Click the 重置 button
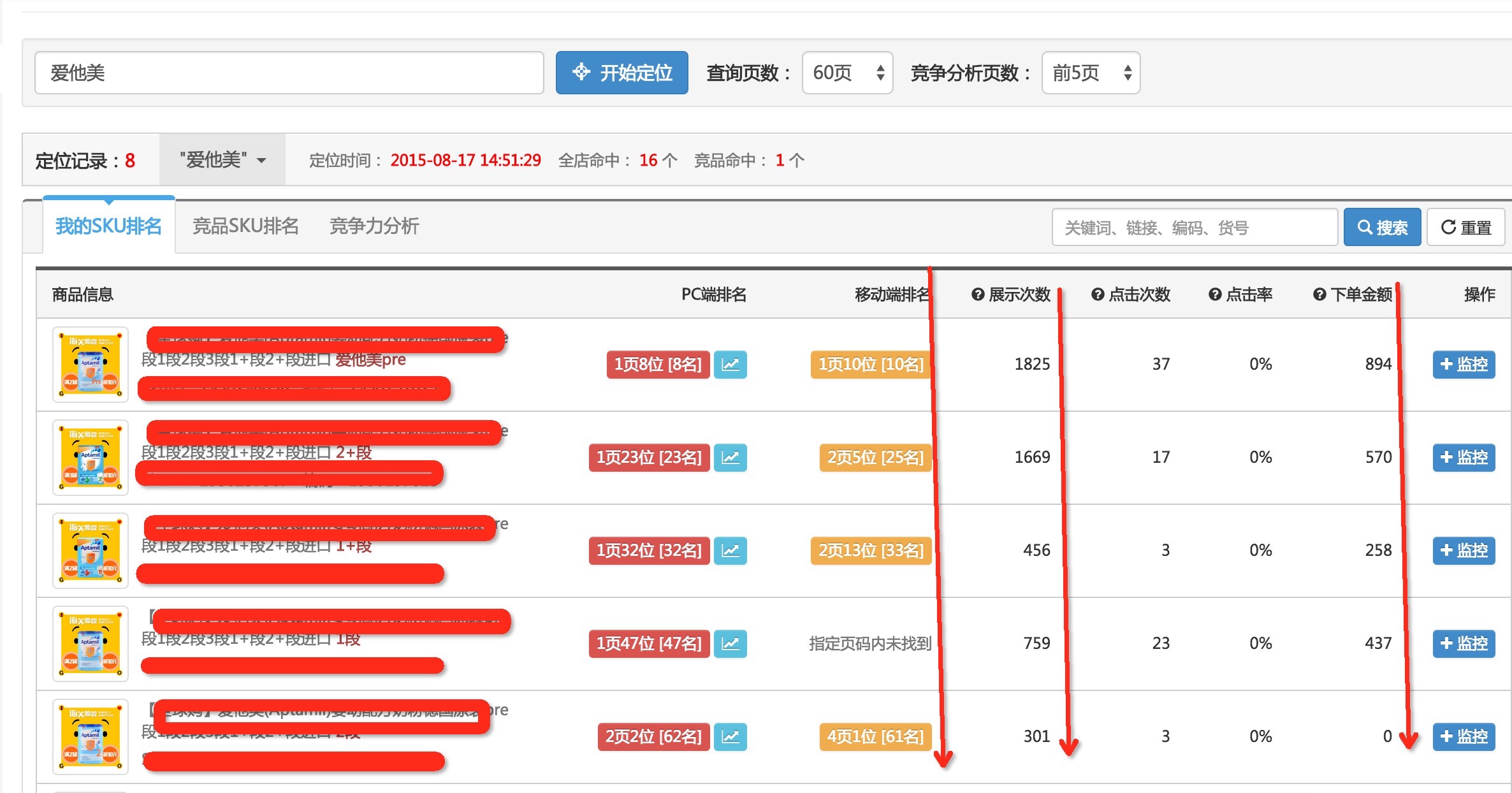Image resolution: width=1512 pixels, height=793 pixels. tap(1465, 227)
